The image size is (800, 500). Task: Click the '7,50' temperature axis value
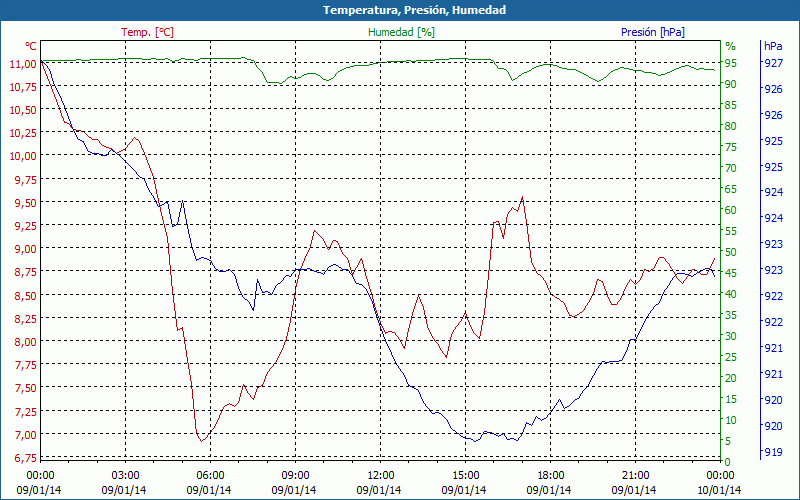26,388
